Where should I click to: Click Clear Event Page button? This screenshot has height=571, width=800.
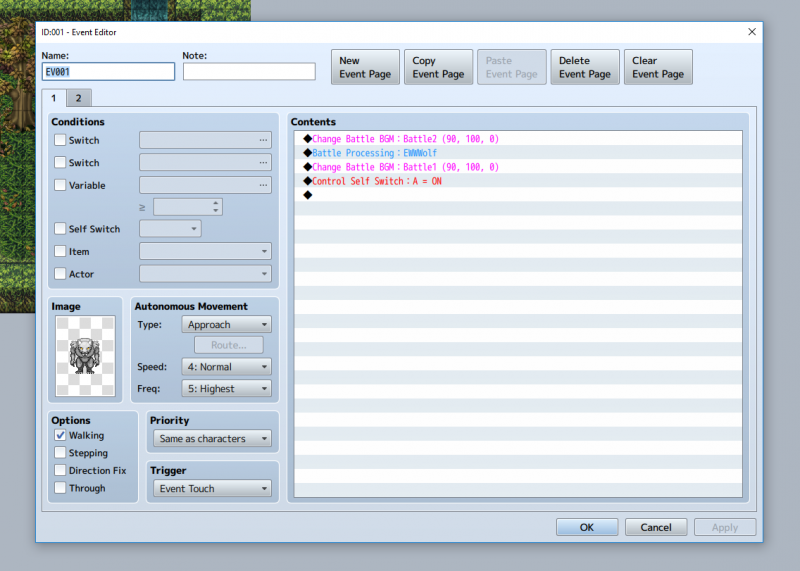pyautogui.click(x=658, y=67)
